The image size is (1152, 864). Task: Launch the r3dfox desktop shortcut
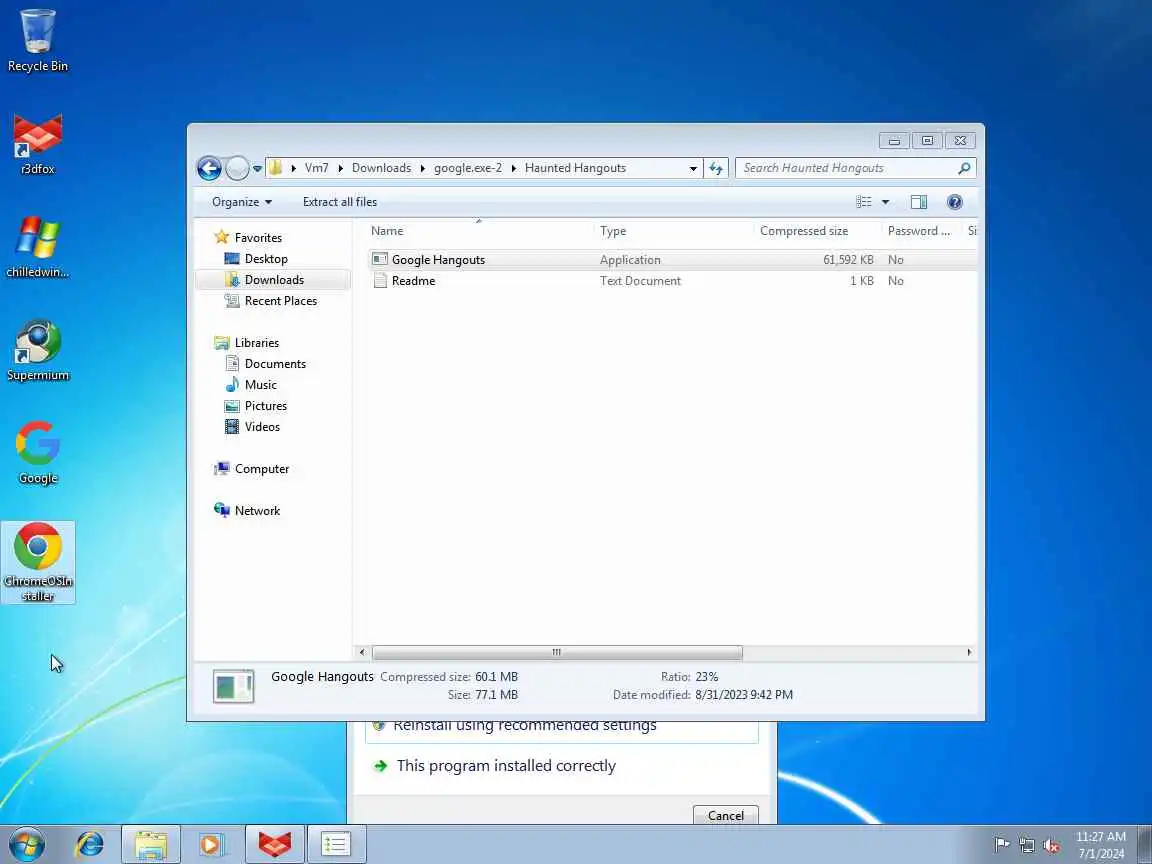37,145
